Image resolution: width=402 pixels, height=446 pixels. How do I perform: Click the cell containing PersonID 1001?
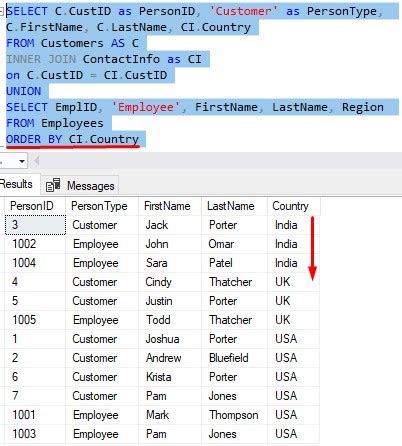coord(35,415)
